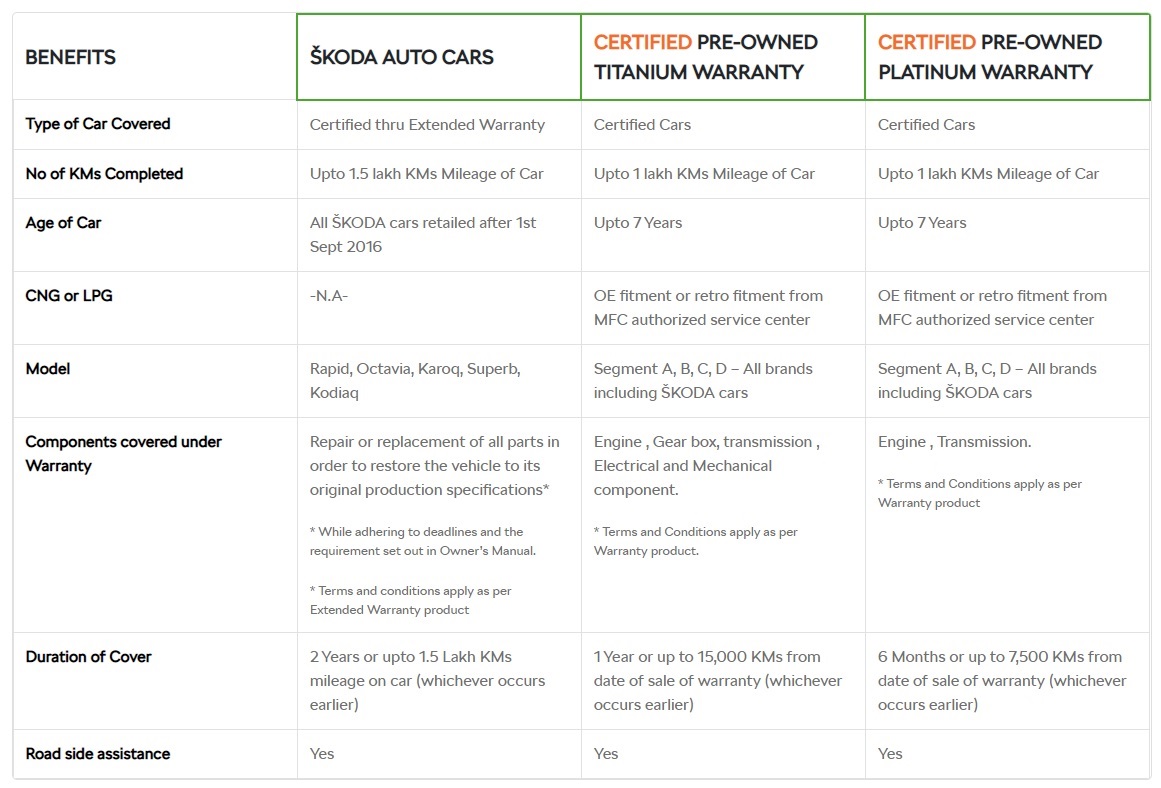Click the BENEFITS header cell
1161x788 pixels.
[x=70, y=57]
